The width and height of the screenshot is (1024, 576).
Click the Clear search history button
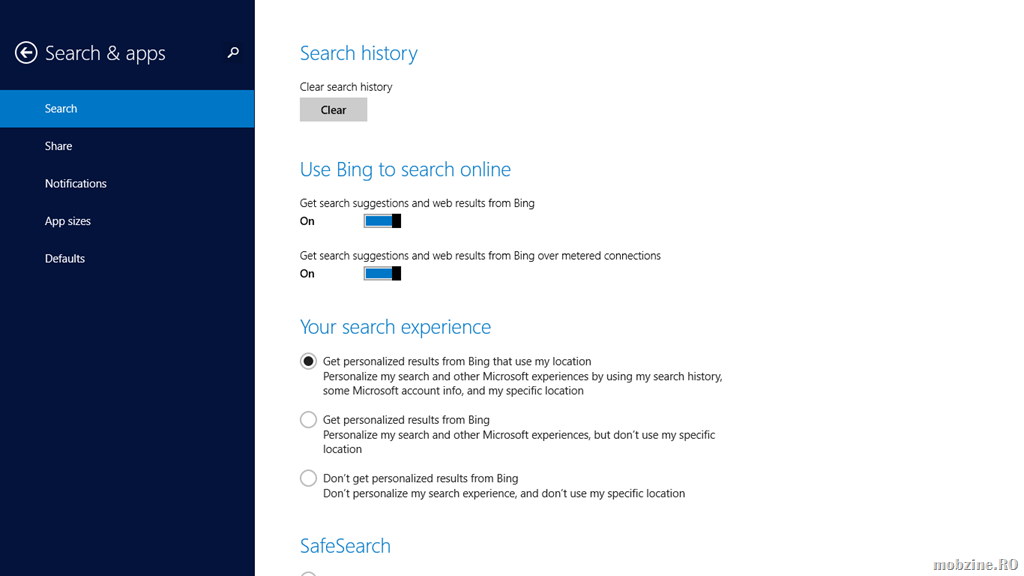tap(333, 110)
